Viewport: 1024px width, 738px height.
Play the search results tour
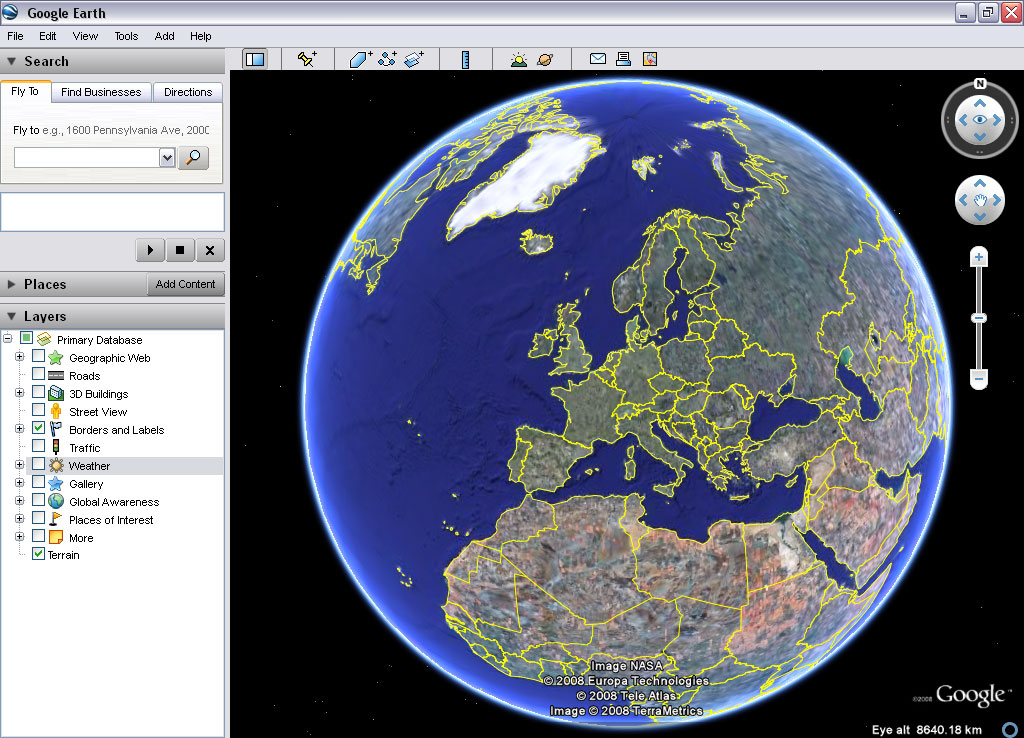coord(150,250)
